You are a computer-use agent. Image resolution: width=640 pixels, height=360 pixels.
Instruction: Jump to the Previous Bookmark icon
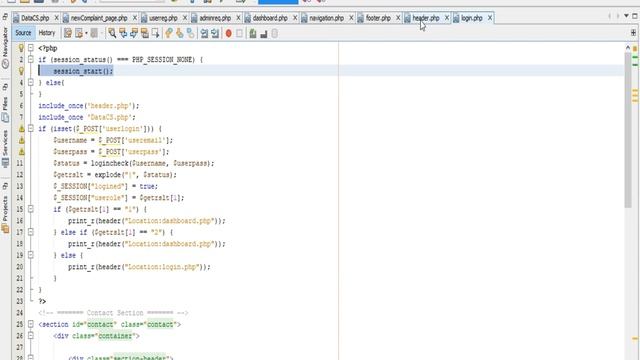169,33
